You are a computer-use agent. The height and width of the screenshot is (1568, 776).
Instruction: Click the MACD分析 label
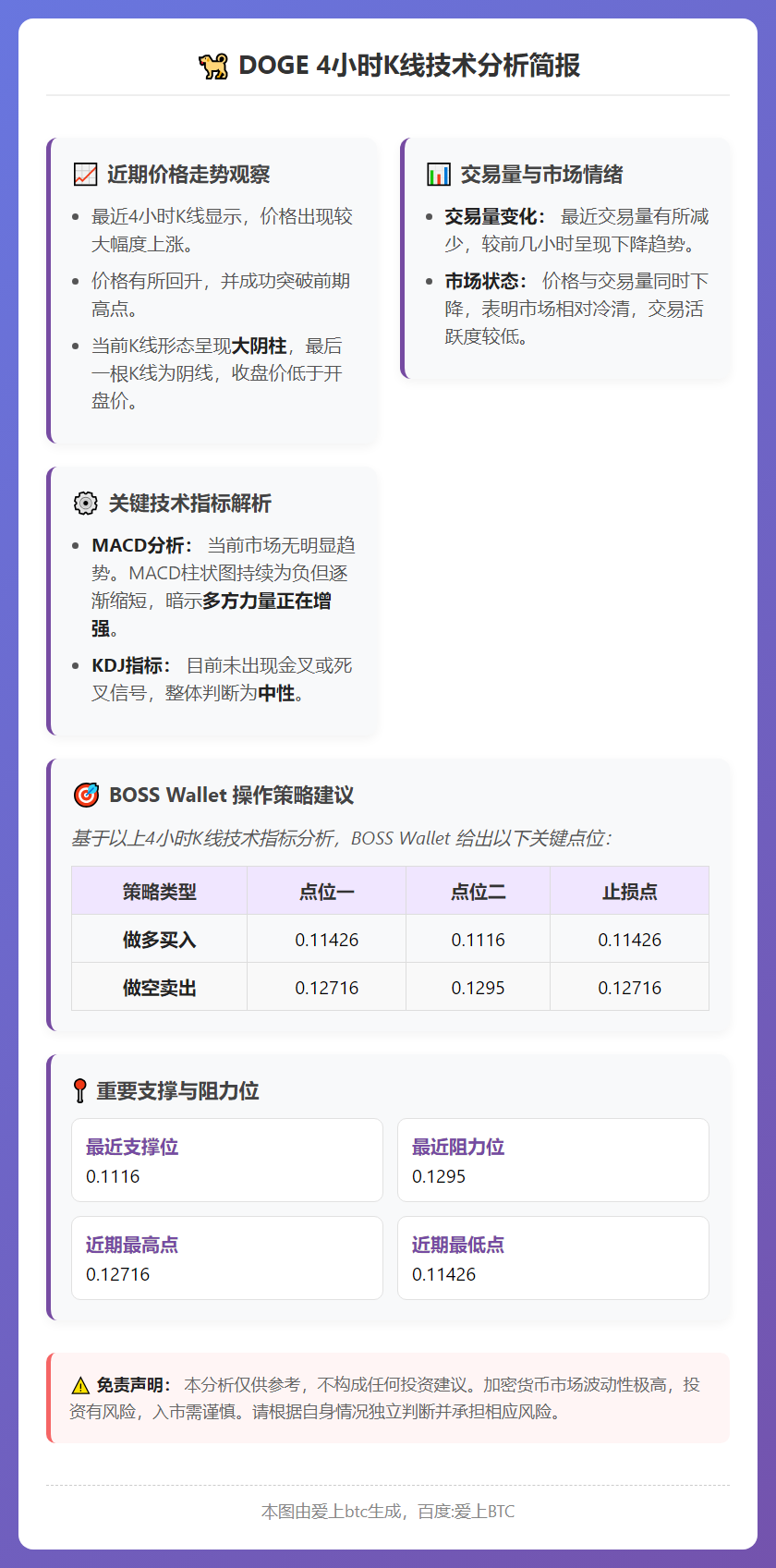tap(141, 545)
